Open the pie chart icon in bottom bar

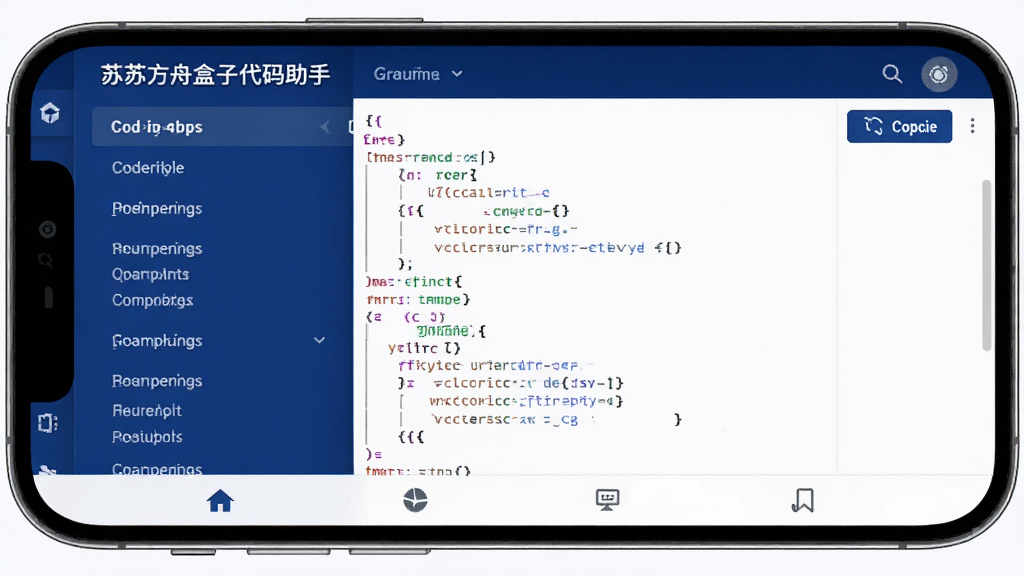click(415, 500)
